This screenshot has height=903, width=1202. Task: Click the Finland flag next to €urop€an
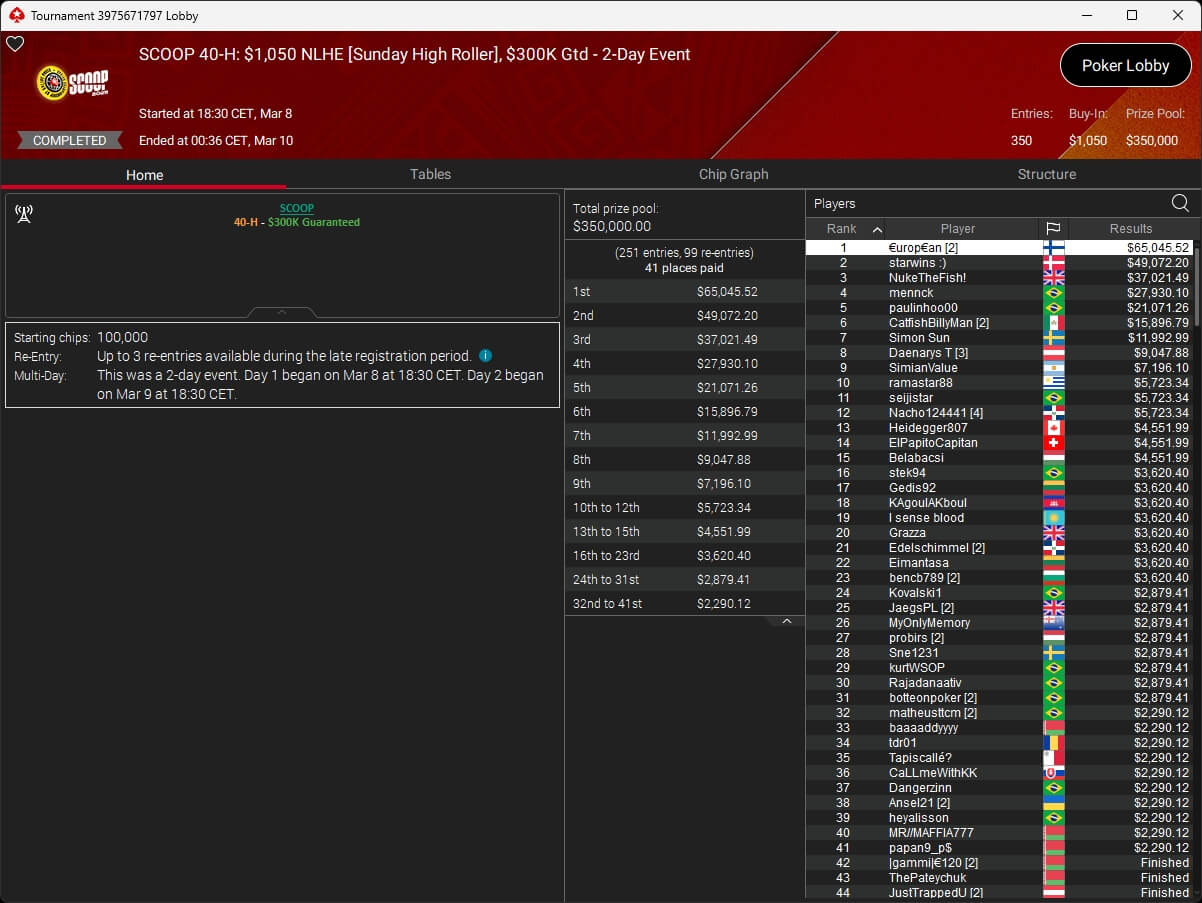pos(1053,248)
